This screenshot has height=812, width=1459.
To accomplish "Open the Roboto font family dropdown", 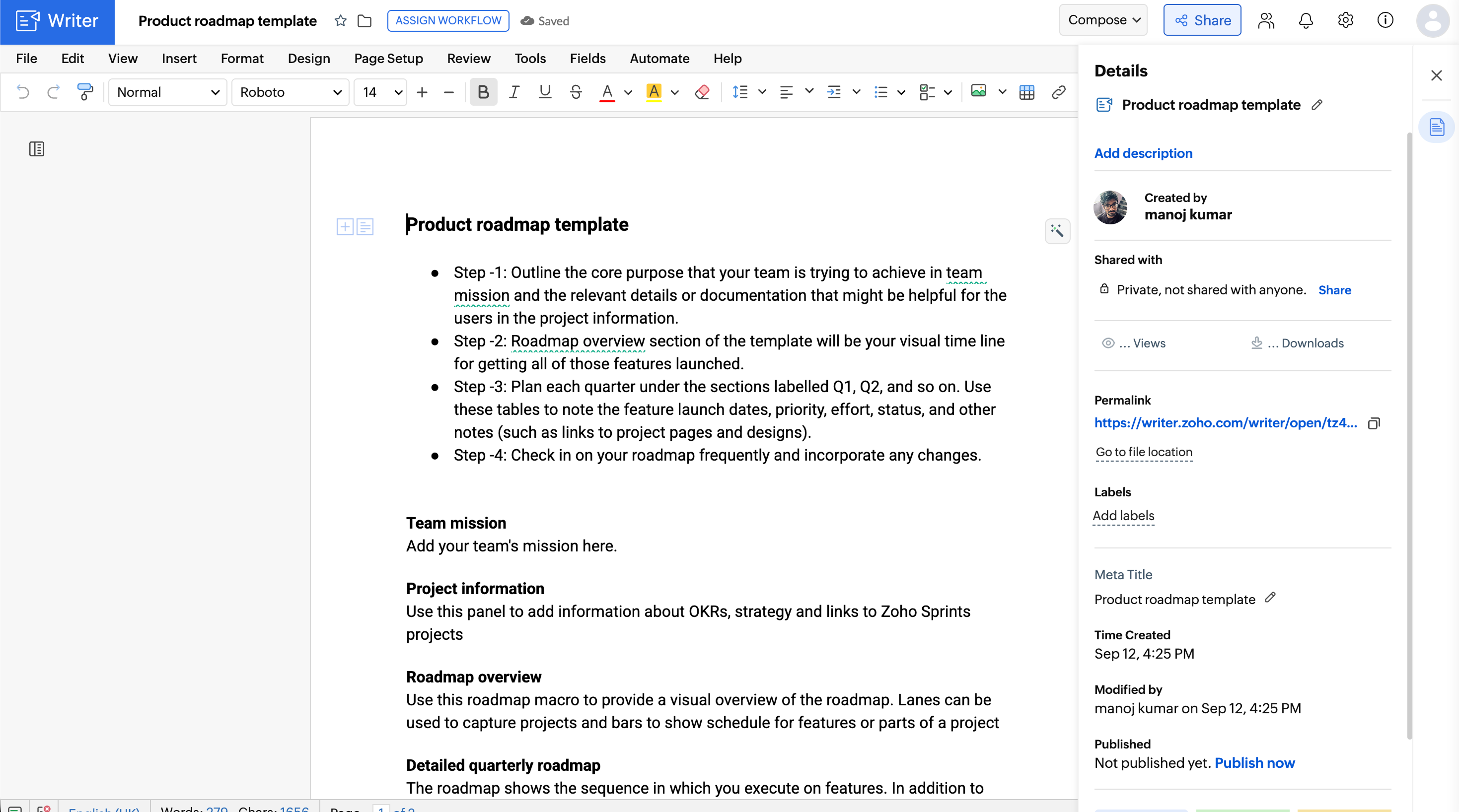I will [x=290, y=92].
